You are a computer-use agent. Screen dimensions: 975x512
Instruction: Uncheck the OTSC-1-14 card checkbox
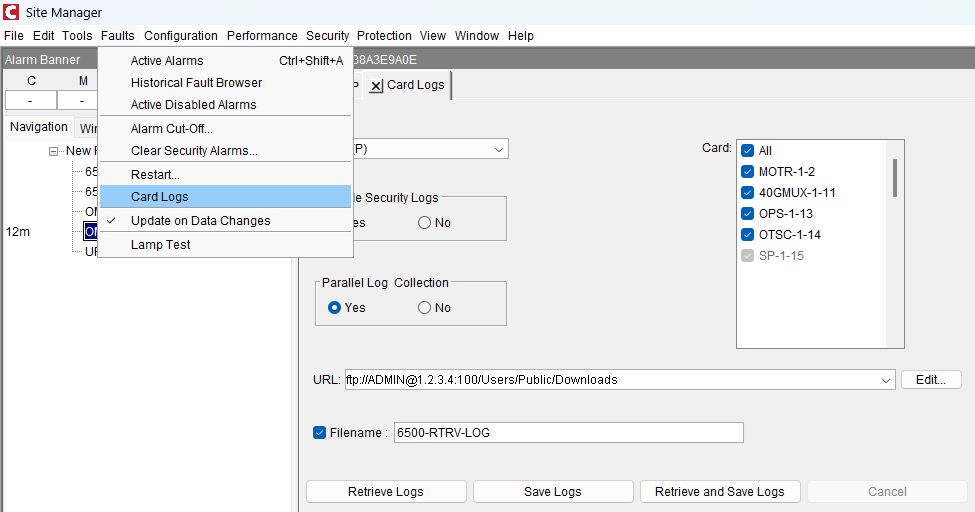pyautogui.click(x=748, y=235)
